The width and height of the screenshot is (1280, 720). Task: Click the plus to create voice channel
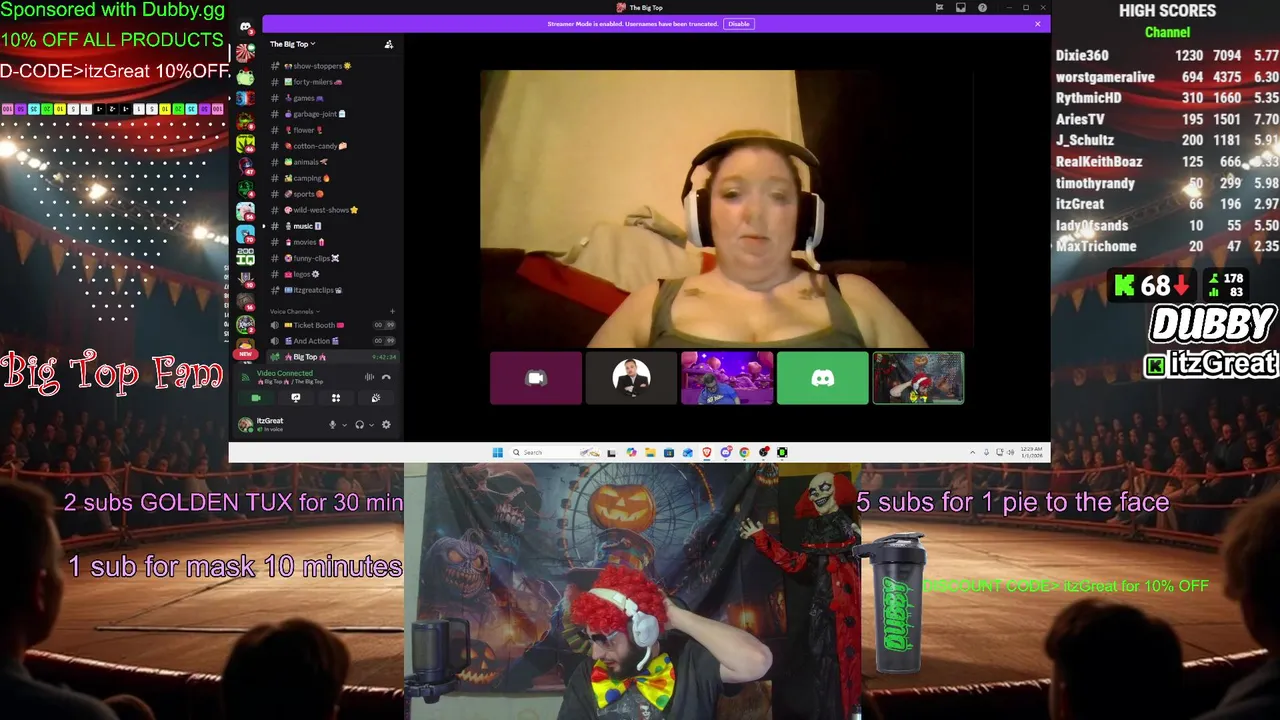[x=392, y=311]
